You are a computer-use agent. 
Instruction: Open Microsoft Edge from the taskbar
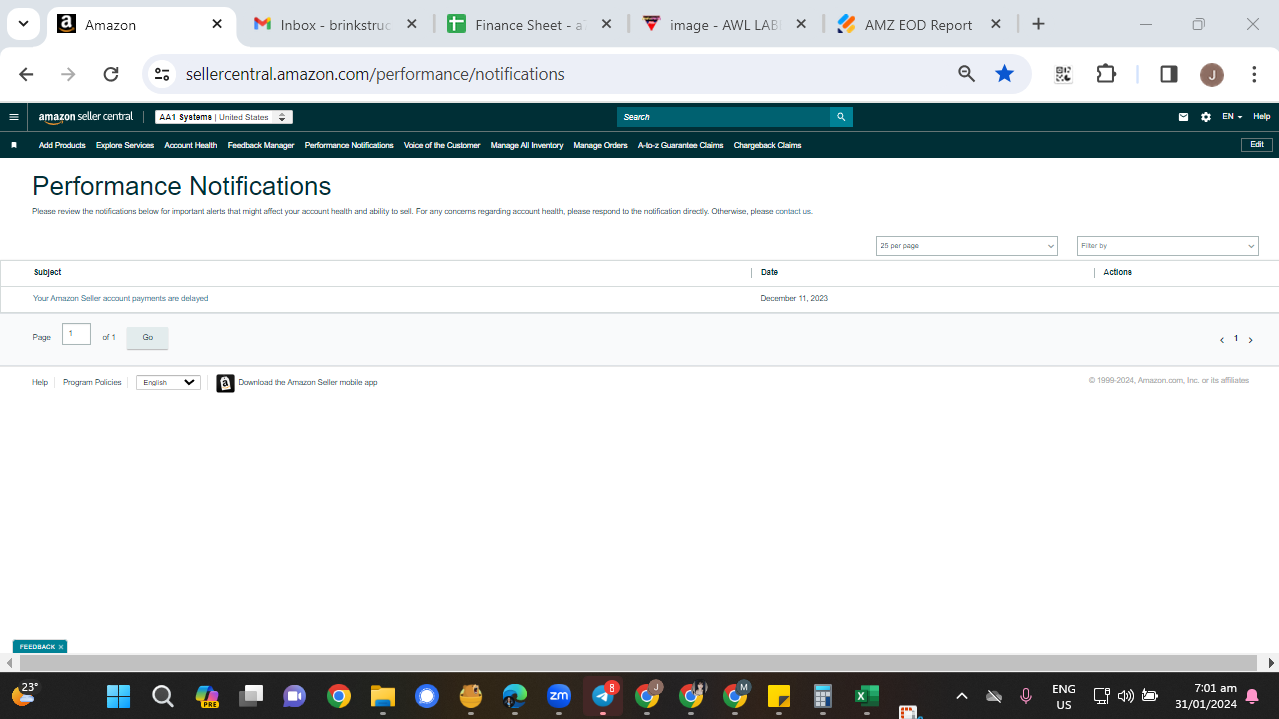coord(515,695)
